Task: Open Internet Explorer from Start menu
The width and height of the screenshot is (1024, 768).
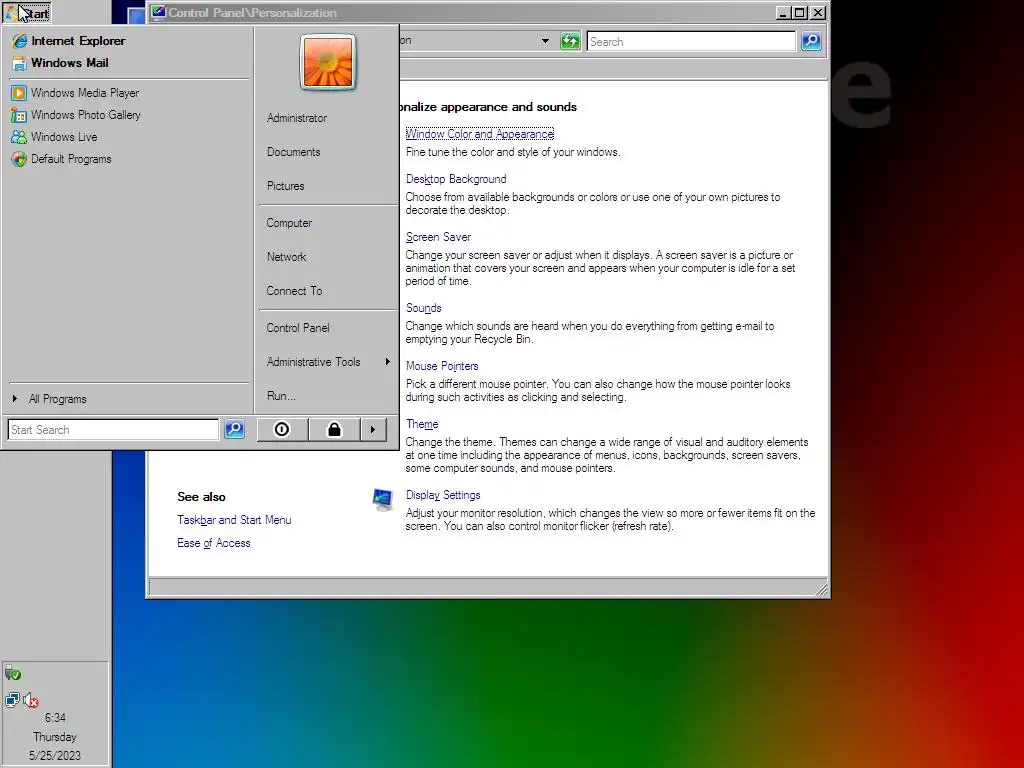Action: pyautogui.click(x=69, y=40)
